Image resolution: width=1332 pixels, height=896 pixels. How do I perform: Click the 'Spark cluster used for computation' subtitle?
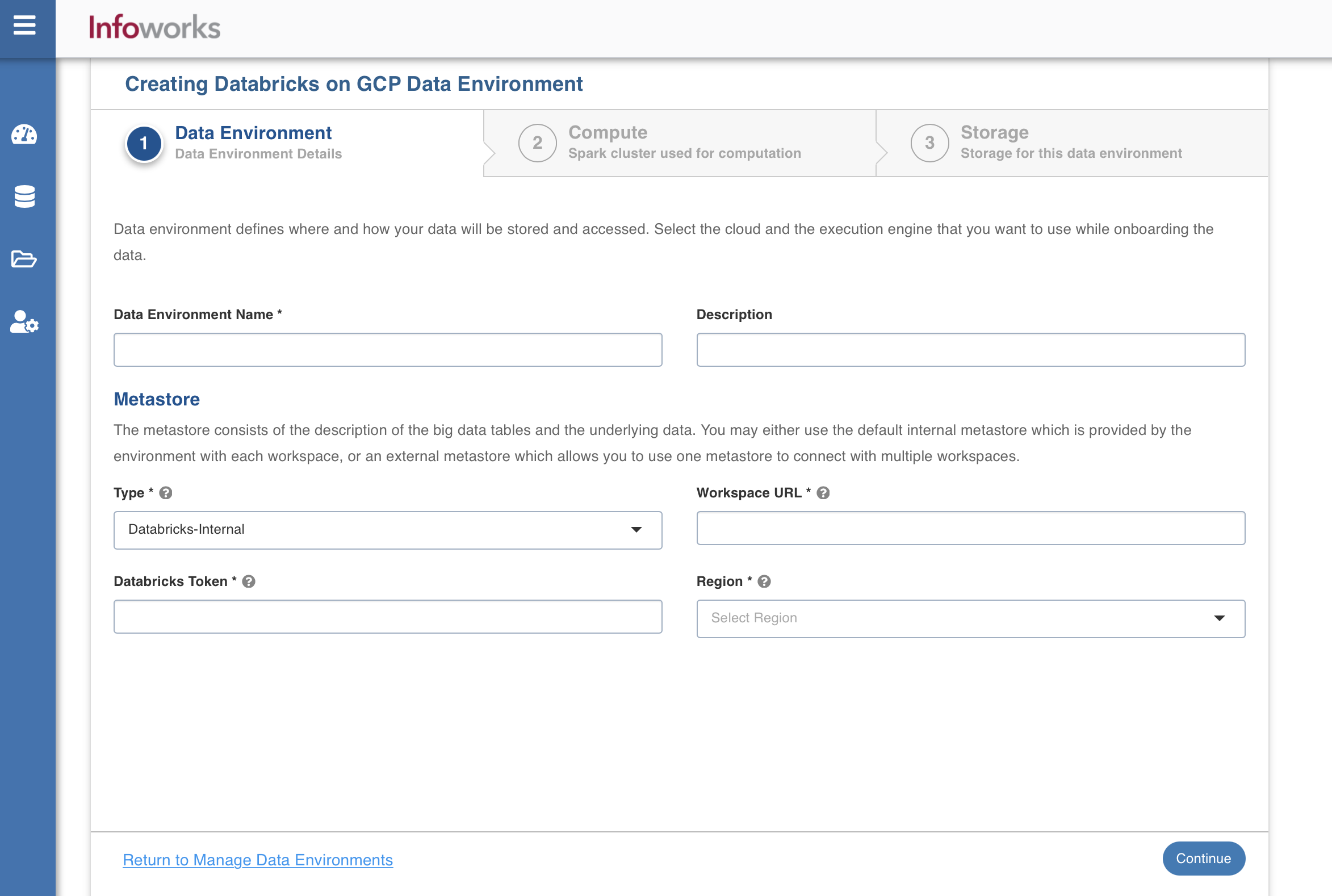pos(685,153)
